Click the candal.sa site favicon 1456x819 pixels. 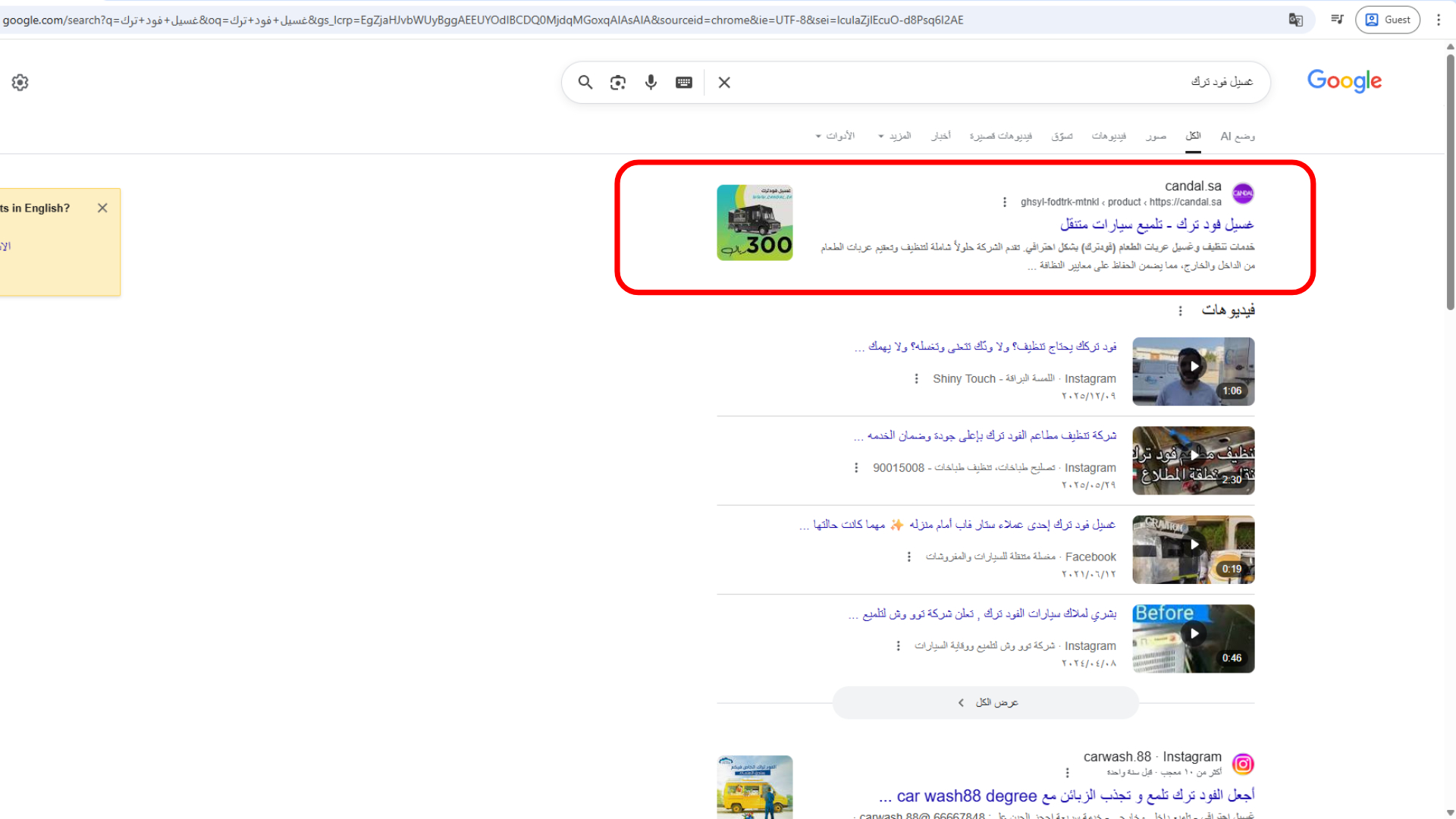(x=1243, y=193)
